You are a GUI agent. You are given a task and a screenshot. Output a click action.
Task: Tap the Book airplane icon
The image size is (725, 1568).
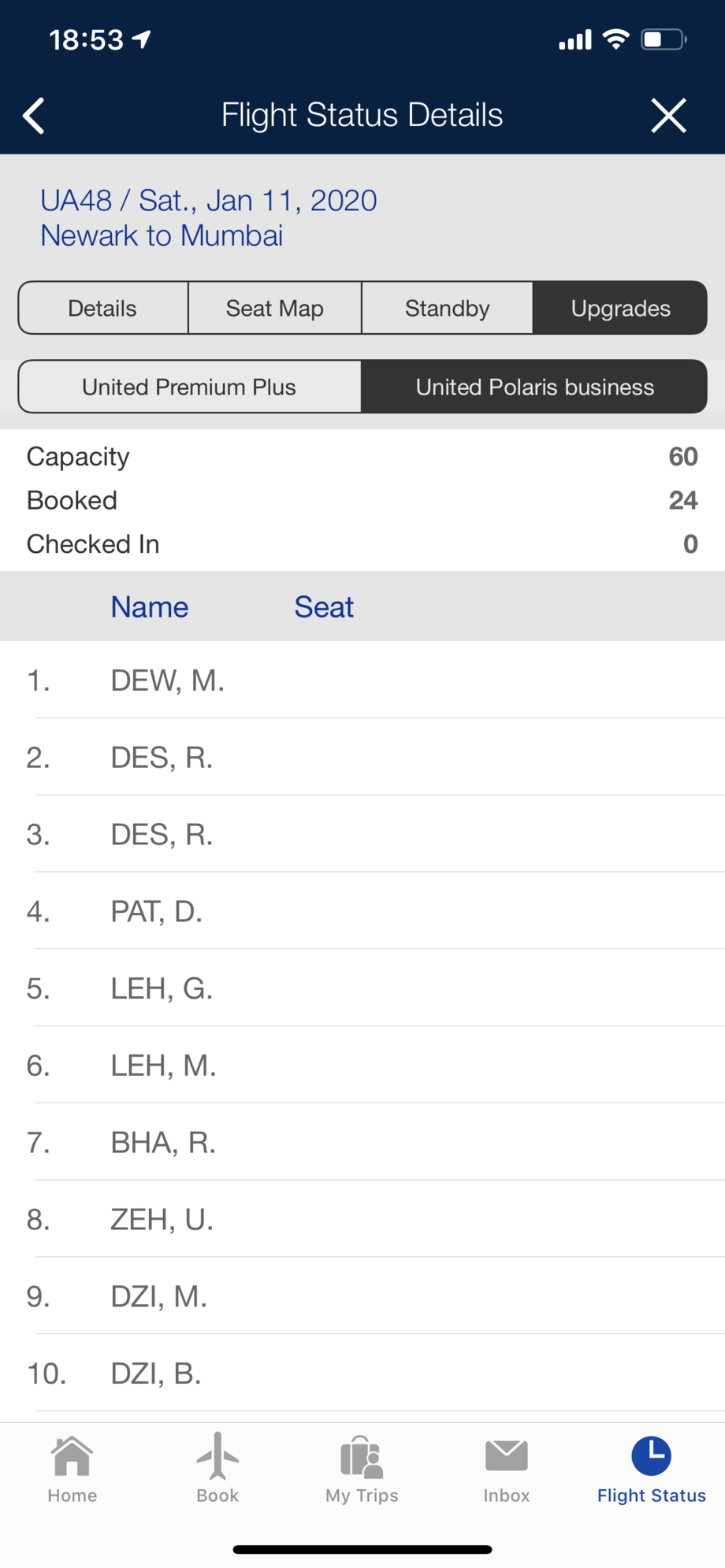coord(217,1456)
